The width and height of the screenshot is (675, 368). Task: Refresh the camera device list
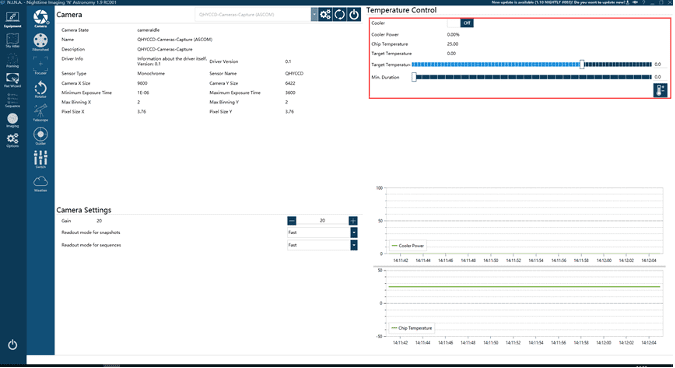coord(340,14)
